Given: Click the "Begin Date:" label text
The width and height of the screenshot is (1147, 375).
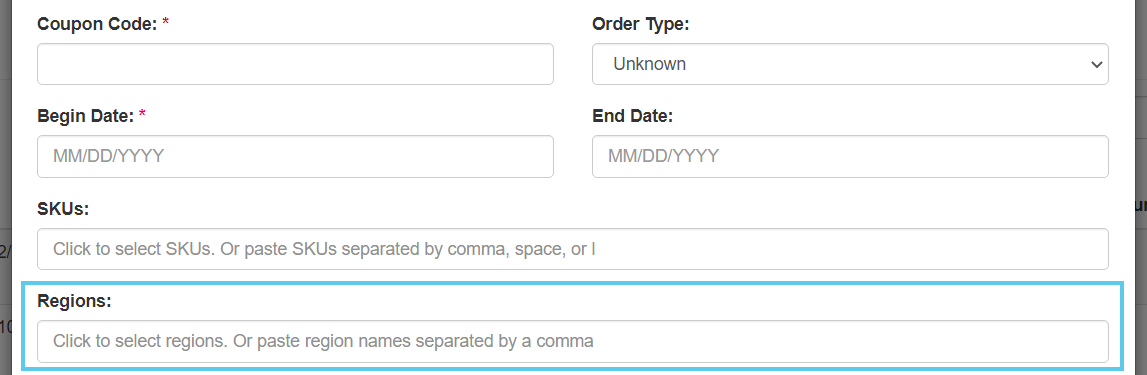Looking at the screenshot, I should 86,115.
